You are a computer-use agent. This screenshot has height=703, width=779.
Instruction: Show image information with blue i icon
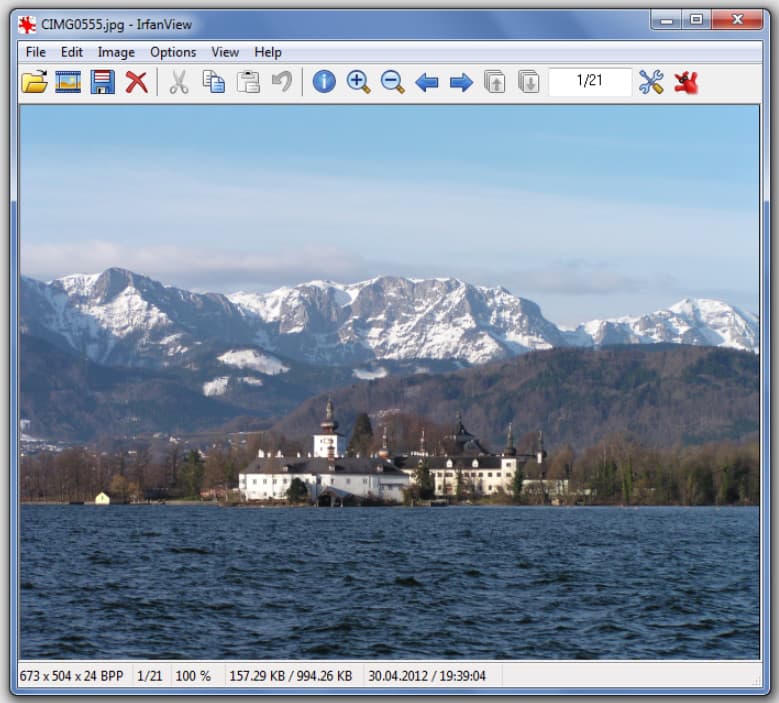click(x=324, y=82)
